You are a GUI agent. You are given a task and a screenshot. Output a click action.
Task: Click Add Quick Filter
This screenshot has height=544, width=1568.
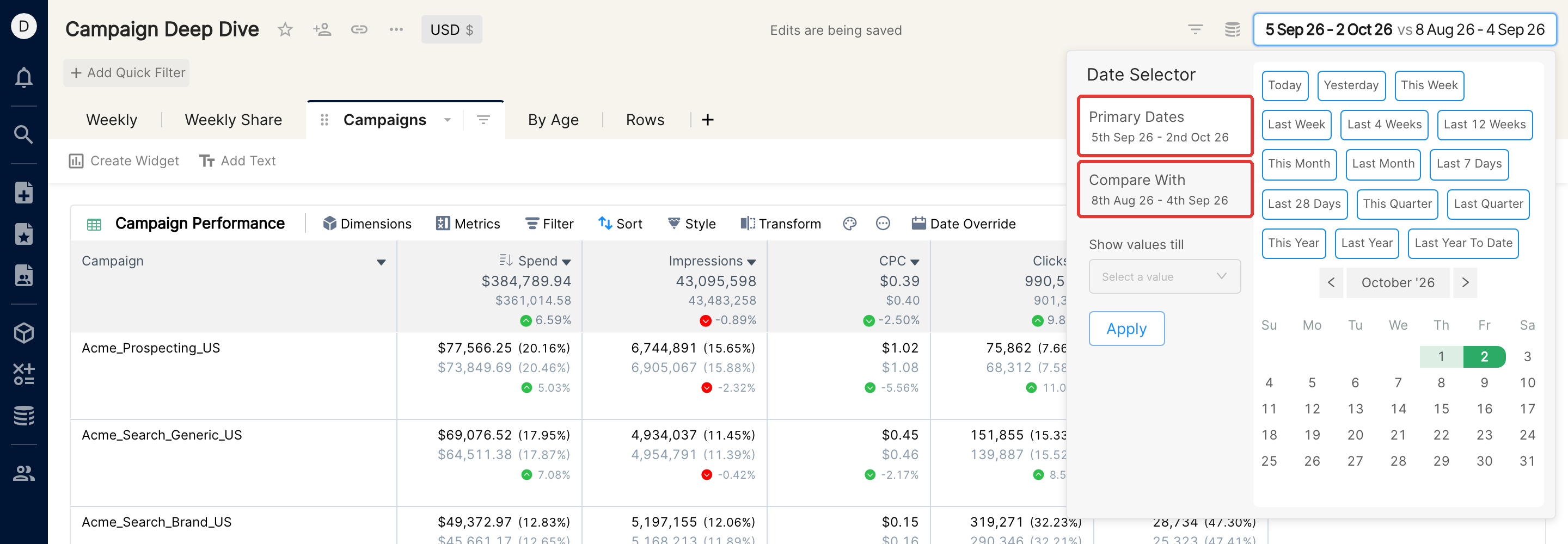[127, 73]
